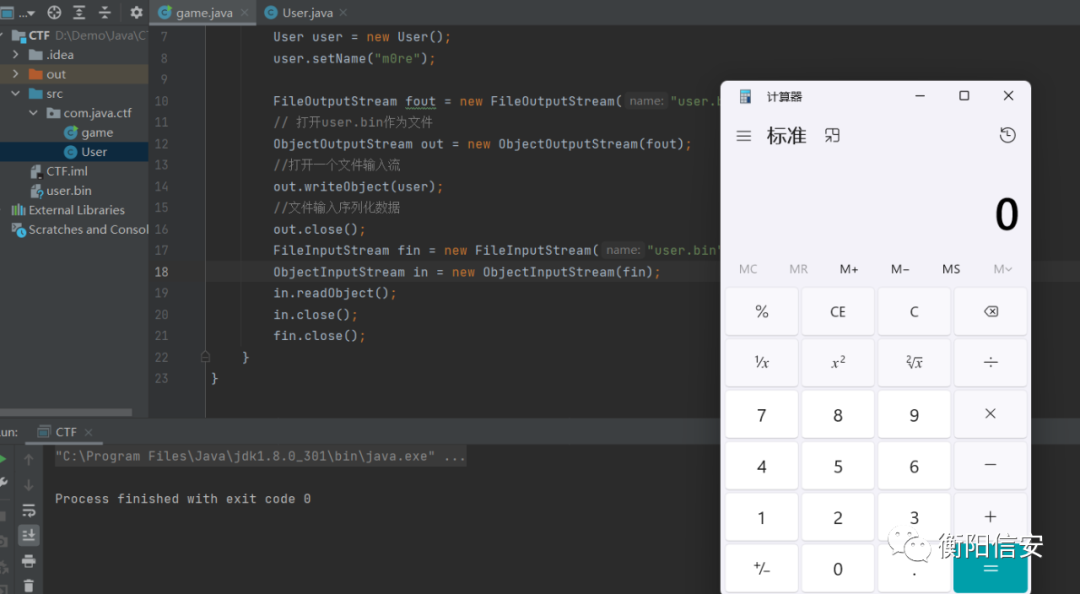
Task: Click Calculator minus button
Action: [990, 465]
